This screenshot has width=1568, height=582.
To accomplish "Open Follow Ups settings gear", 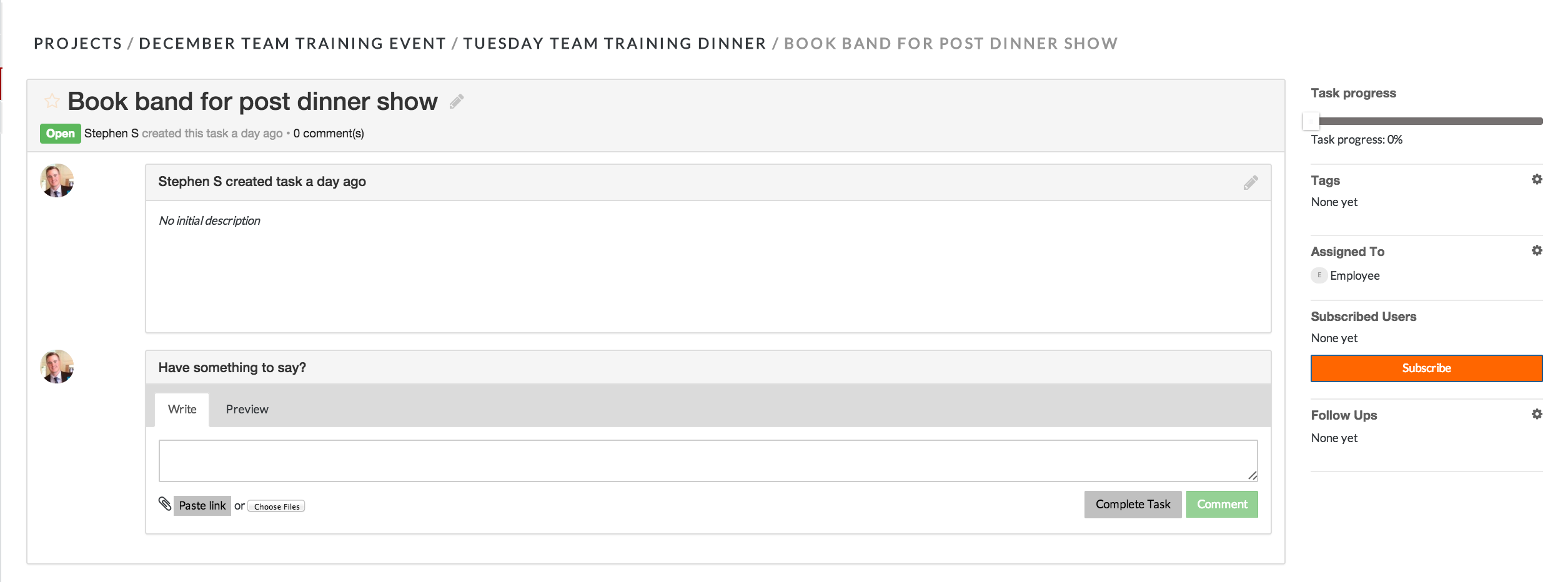I will click(x=1537, y=415).
